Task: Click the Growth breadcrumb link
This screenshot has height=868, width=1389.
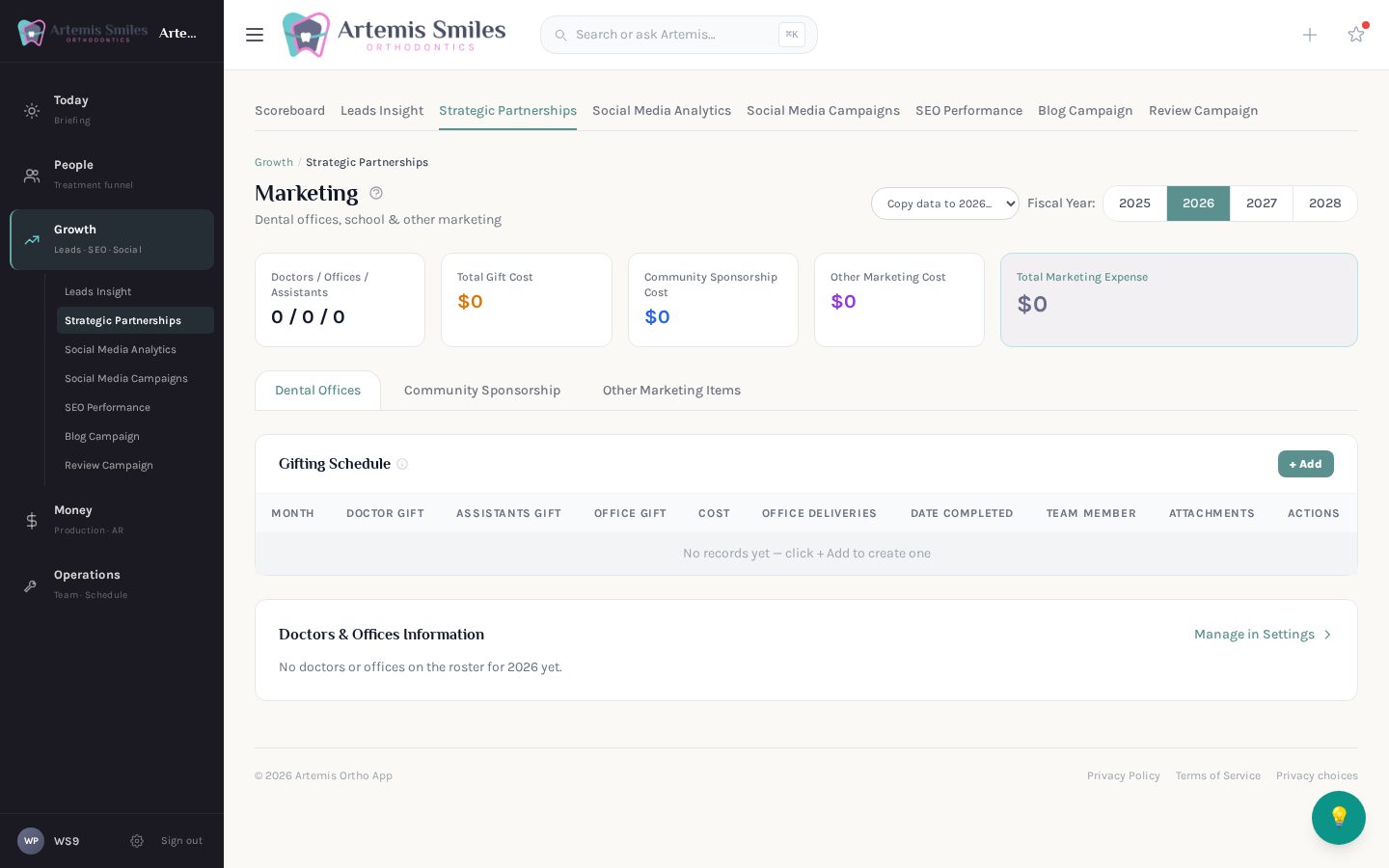Action: [274, 162]
